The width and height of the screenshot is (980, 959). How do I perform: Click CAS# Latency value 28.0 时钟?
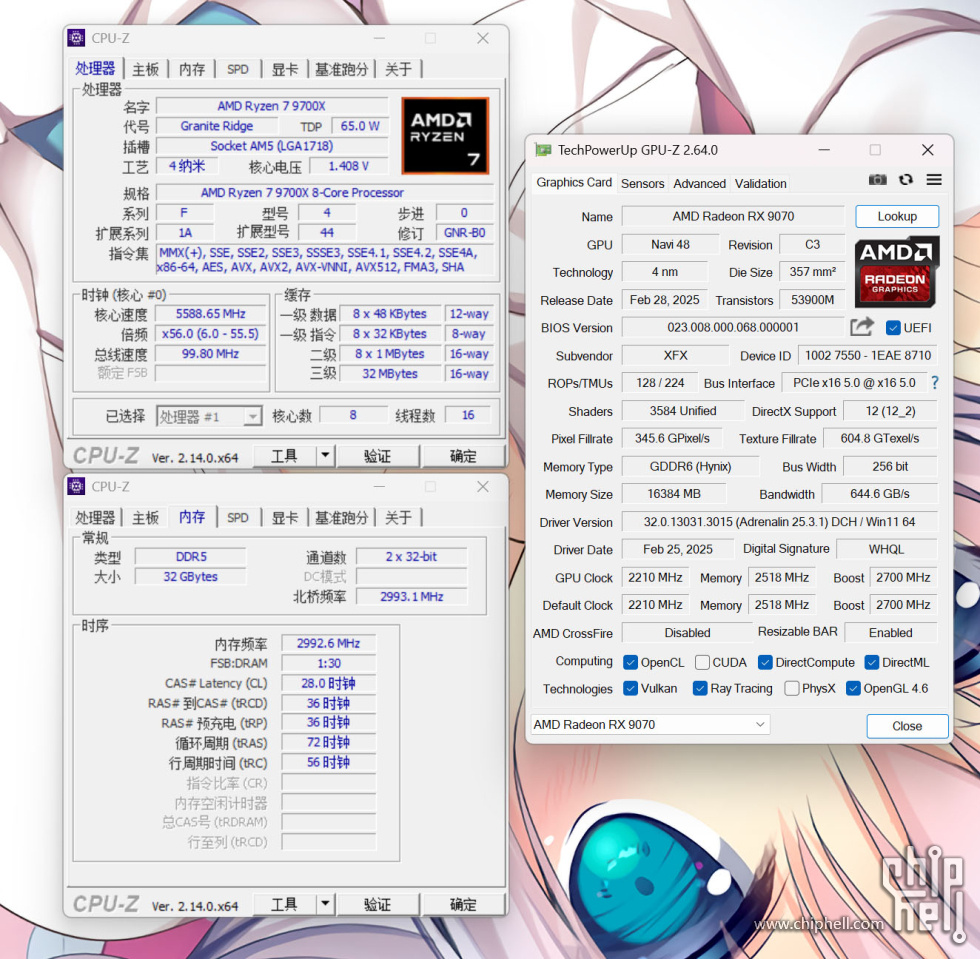pos(329,683)
